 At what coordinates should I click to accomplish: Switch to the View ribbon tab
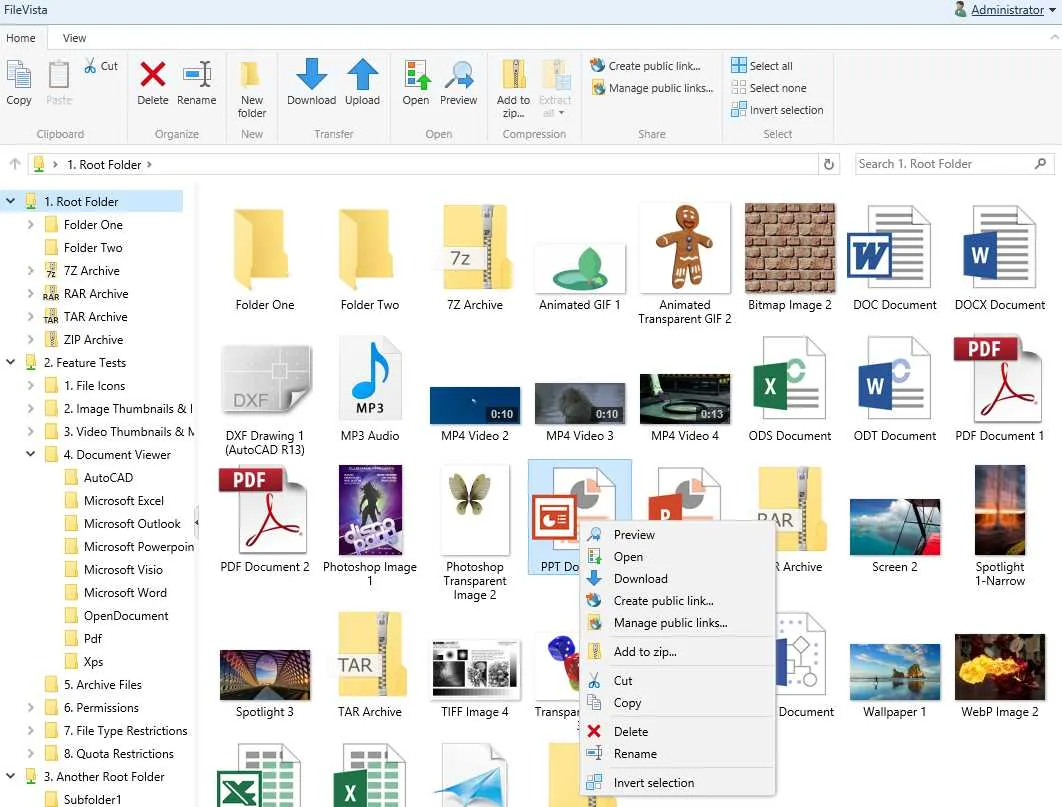75,38
